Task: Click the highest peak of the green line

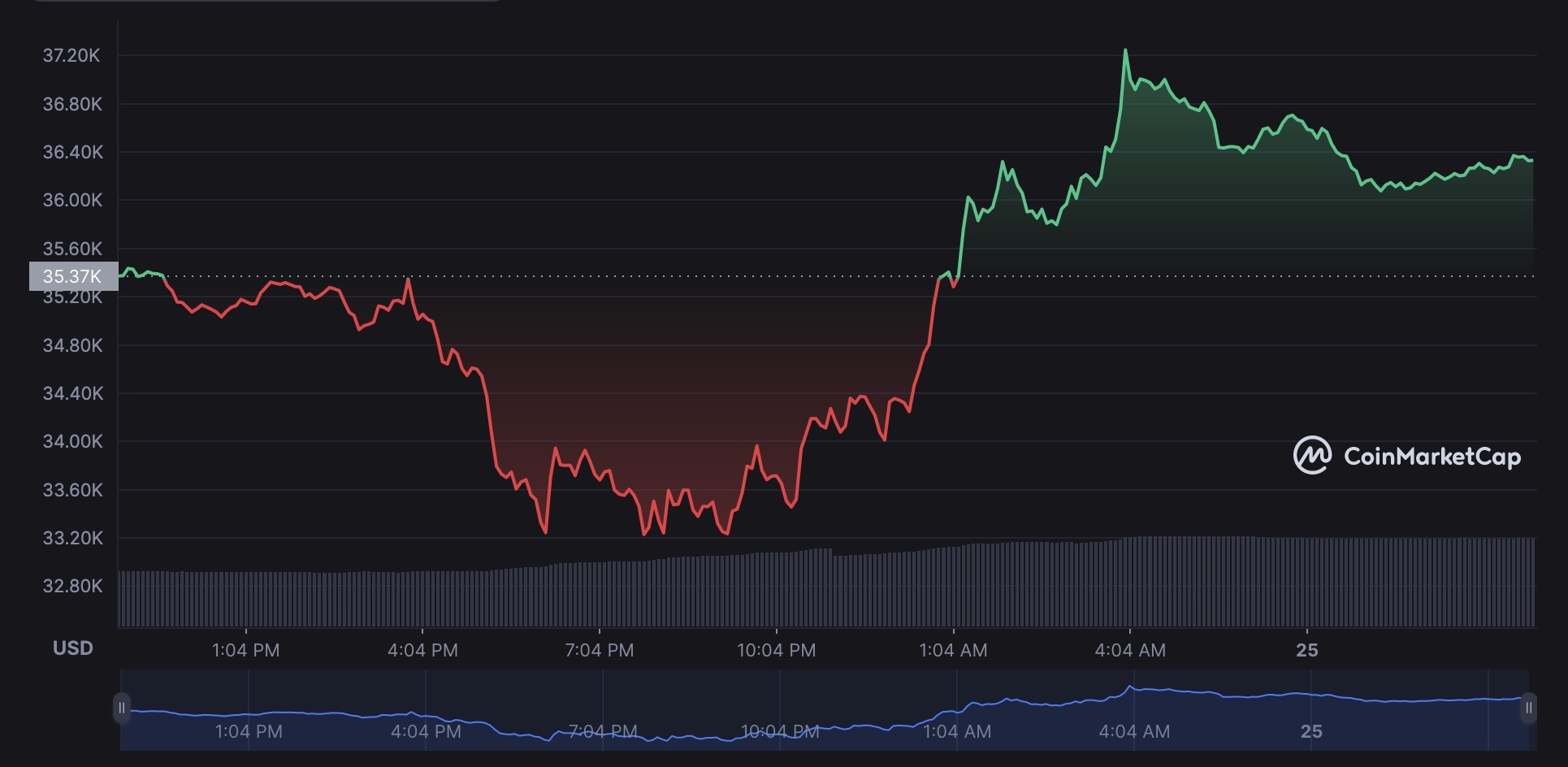Action: 1125,50
